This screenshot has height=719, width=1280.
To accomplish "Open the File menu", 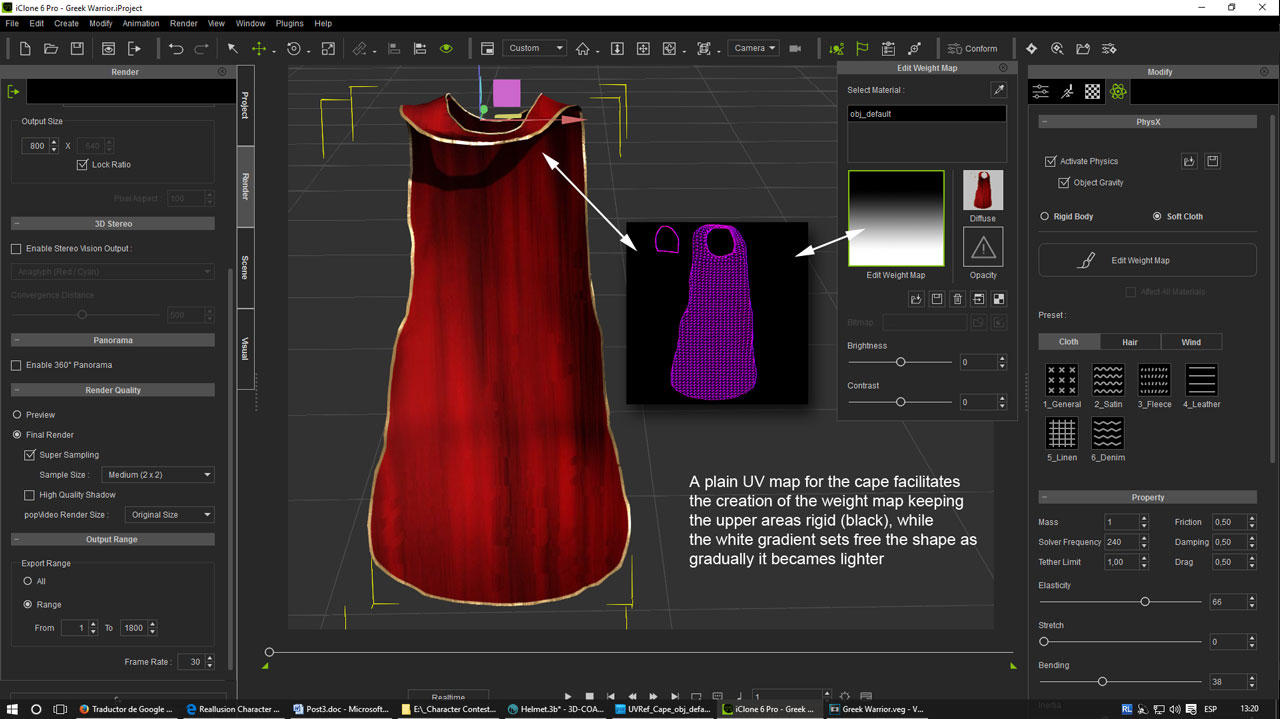I will click(x=12, y=23).
